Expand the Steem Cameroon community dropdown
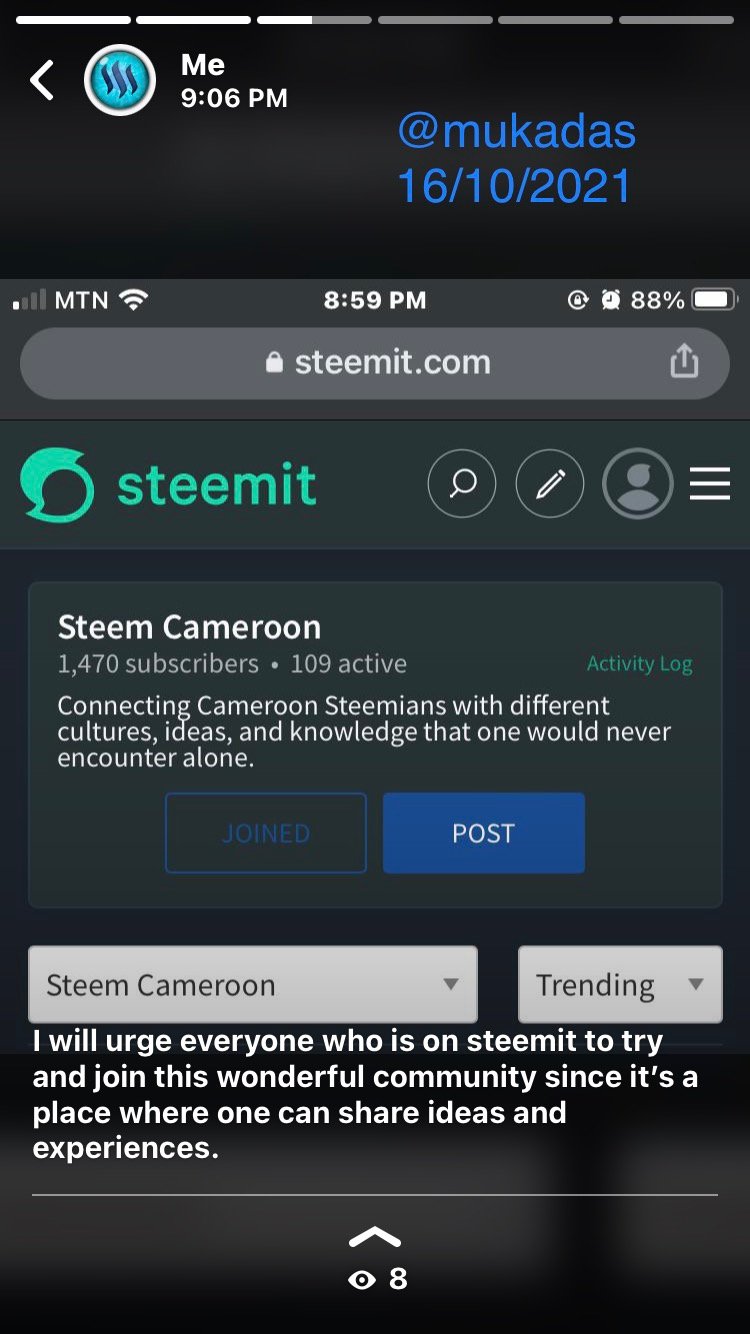This screenshot has height=1334, width=750. click(x=253, y=984)
